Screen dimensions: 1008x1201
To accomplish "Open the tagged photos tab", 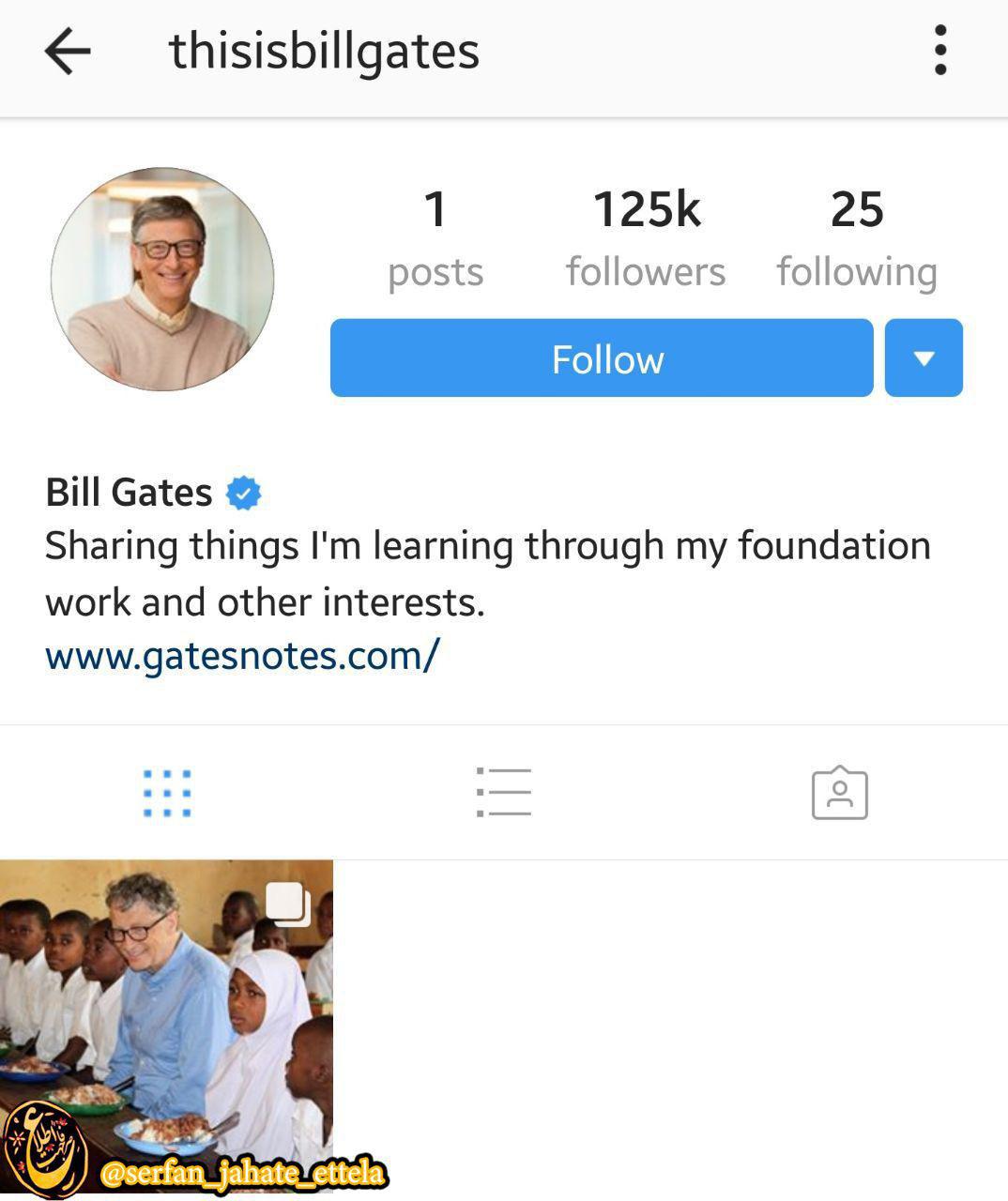I will tap(840, 793).
